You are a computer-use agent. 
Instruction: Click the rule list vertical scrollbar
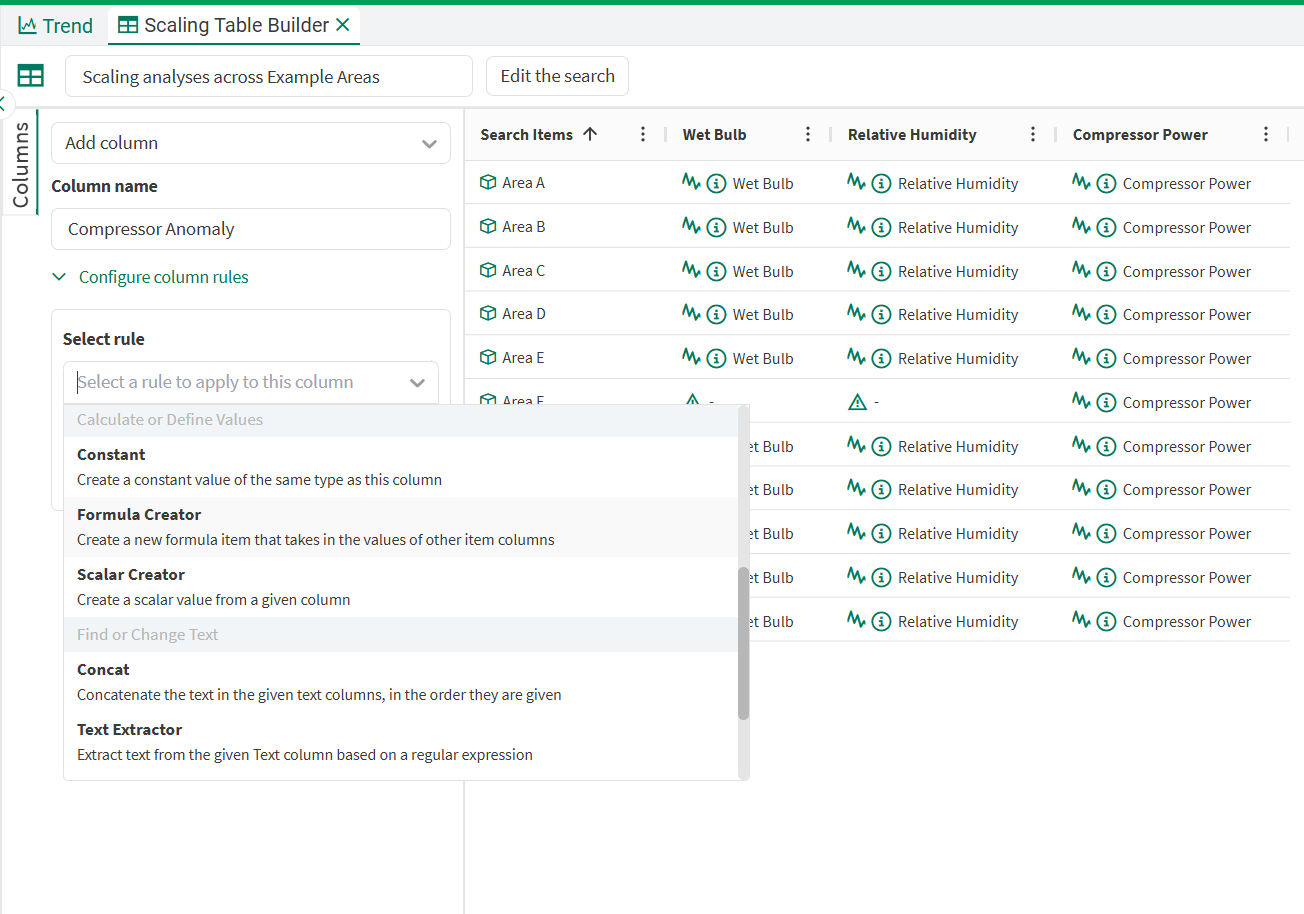point(743,642)
